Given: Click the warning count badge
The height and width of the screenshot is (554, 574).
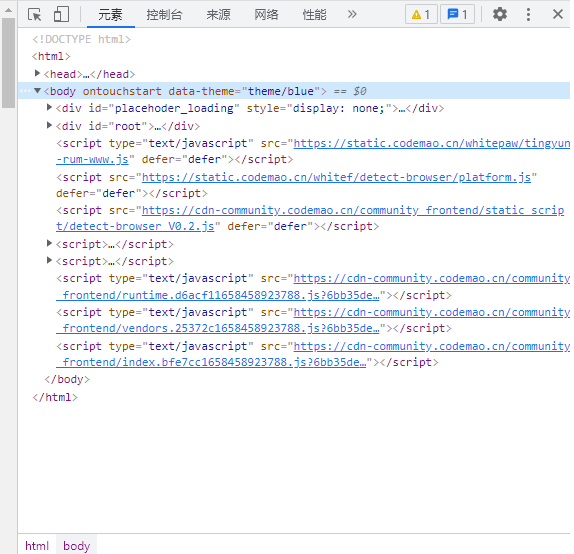Looking at the screenshot, I should [421, 15].
